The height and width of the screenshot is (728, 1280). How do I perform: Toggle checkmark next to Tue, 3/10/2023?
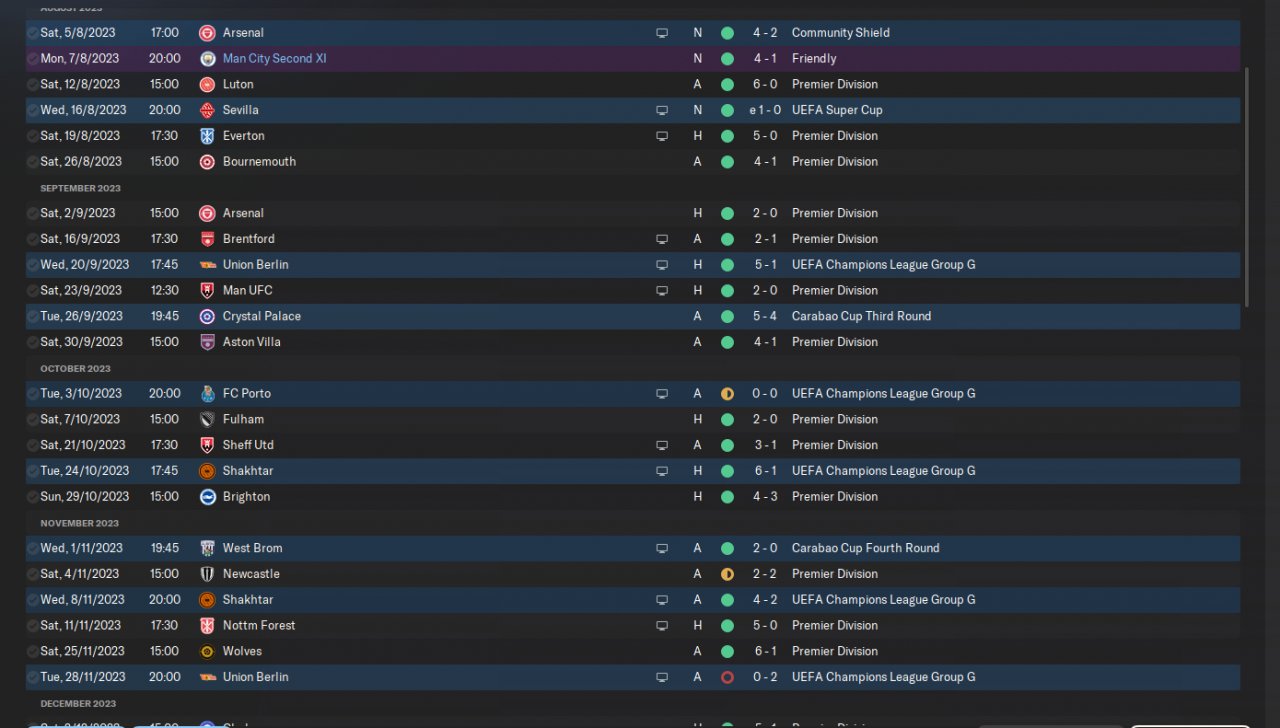click(x=33, y=394)
